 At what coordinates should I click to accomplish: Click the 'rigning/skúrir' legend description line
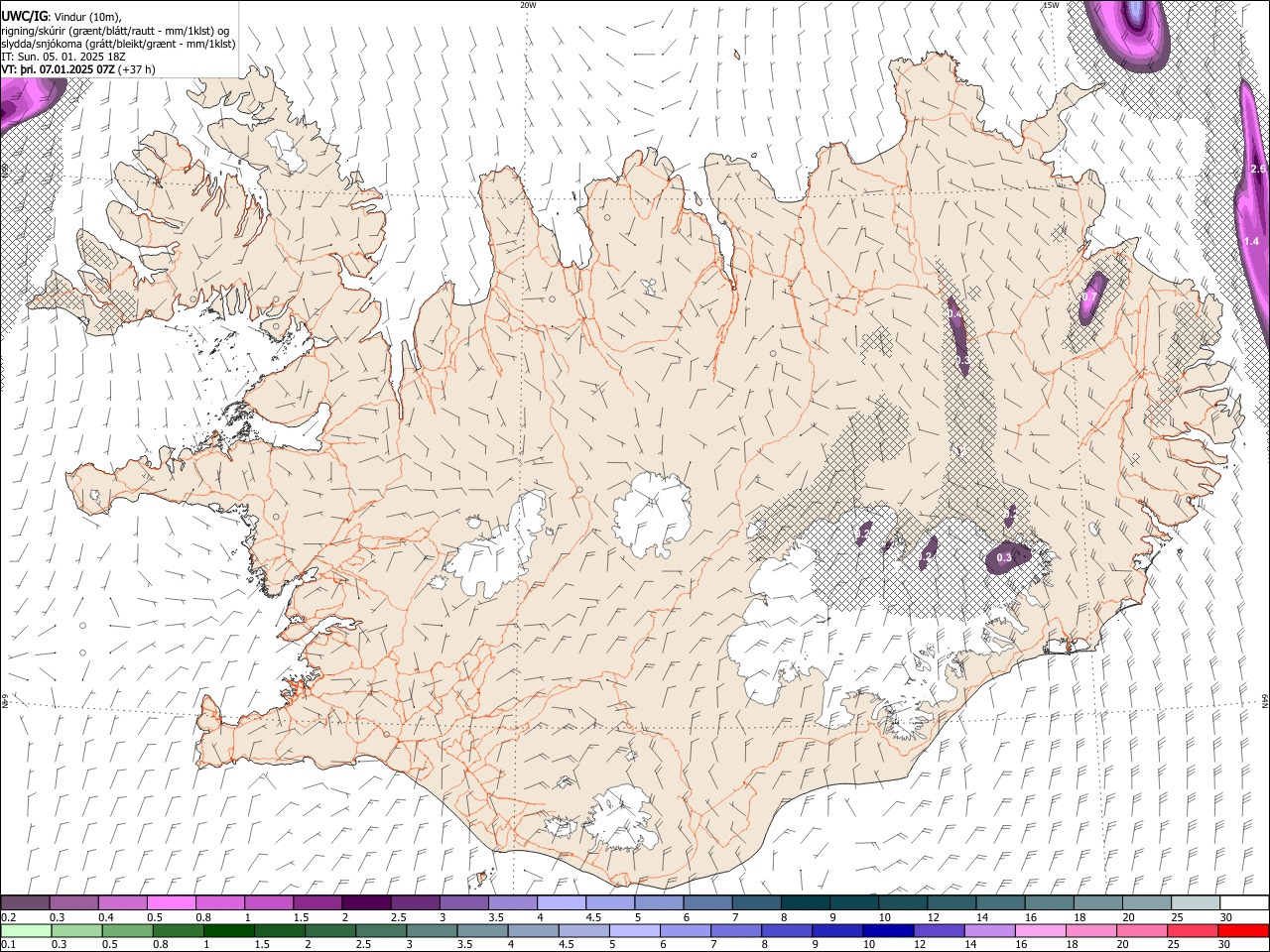(115, 31)
